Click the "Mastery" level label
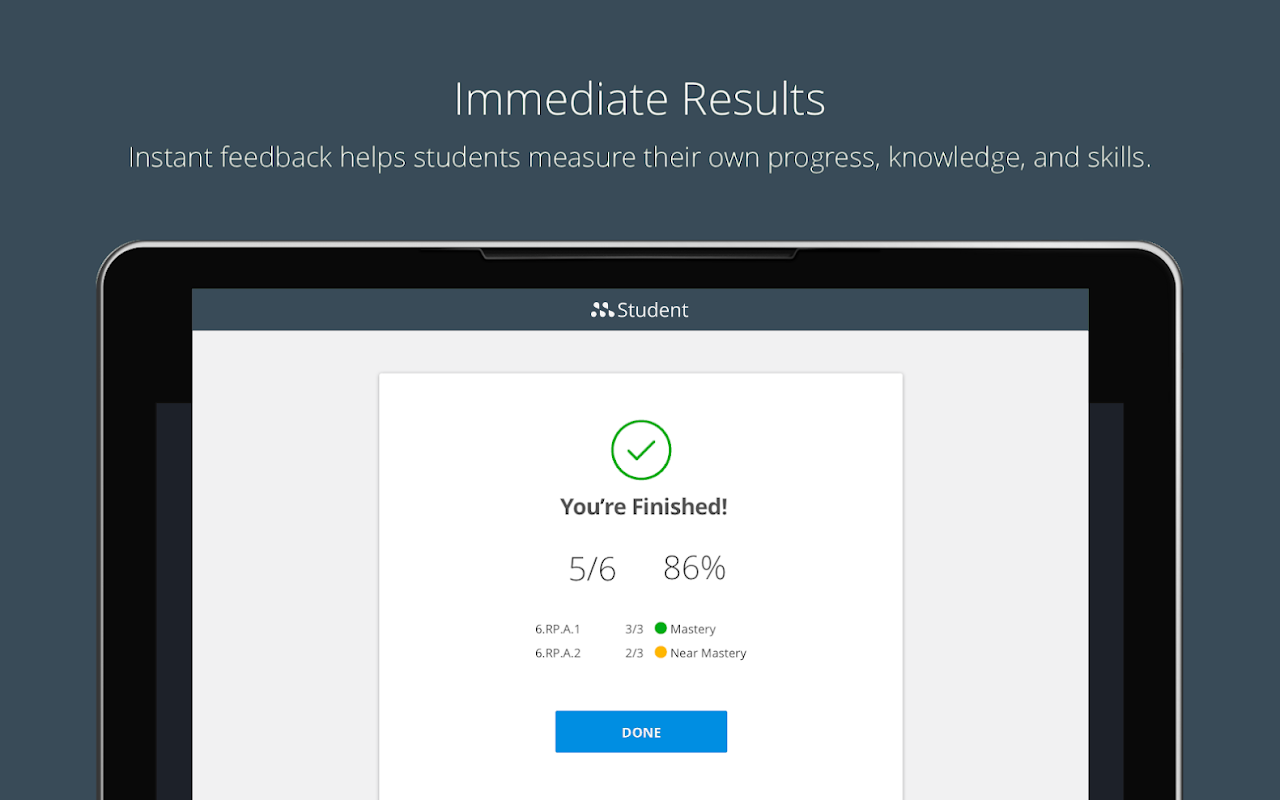Viewport: 1280px width, 800px height. (693, 629)
